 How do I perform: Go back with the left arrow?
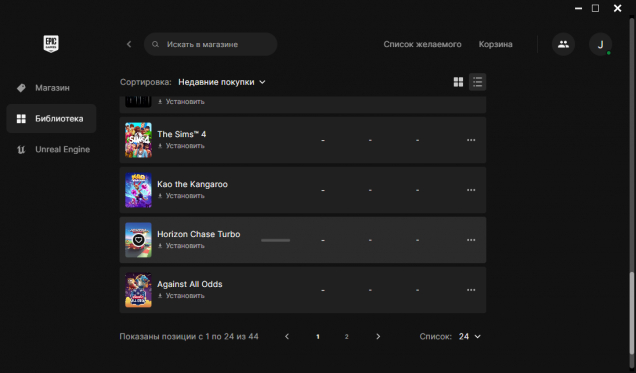(x=129, y=44)
